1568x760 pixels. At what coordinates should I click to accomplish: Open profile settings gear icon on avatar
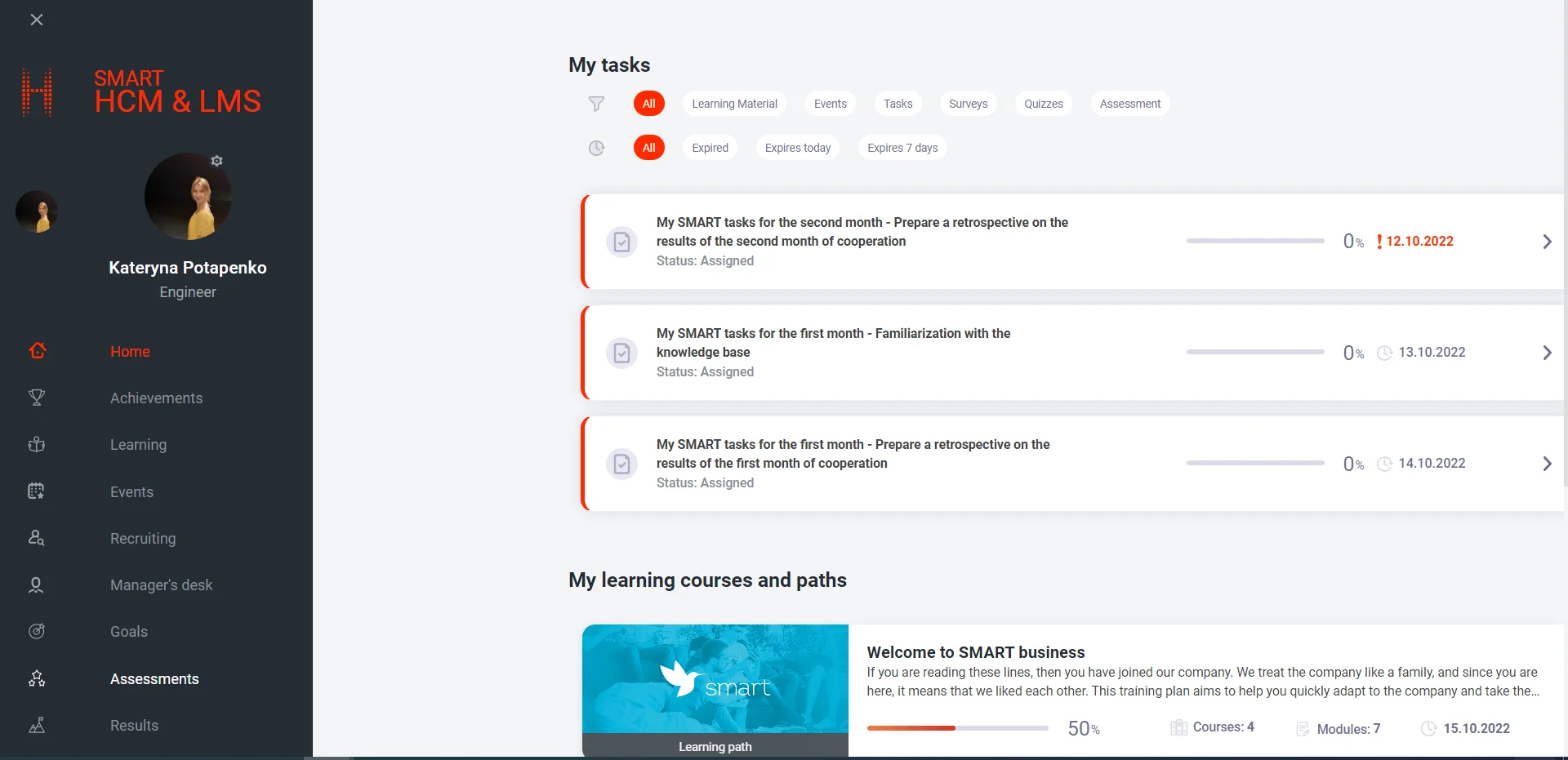point(216,161)
